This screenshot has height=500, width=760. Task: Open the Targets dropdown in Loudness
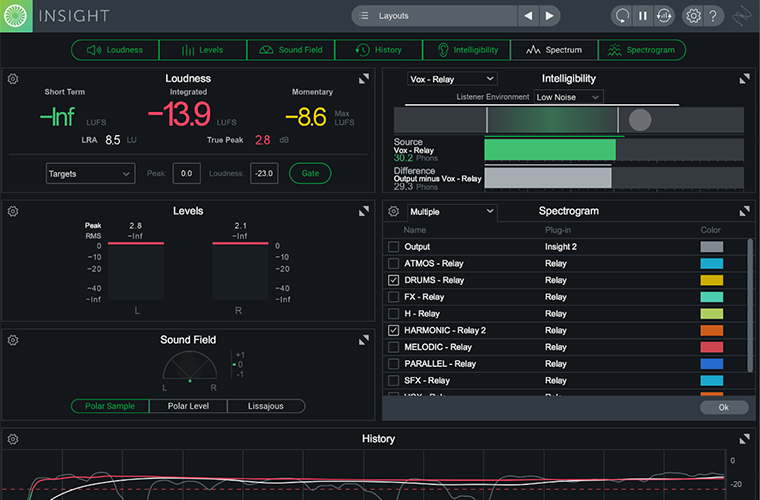90,173
